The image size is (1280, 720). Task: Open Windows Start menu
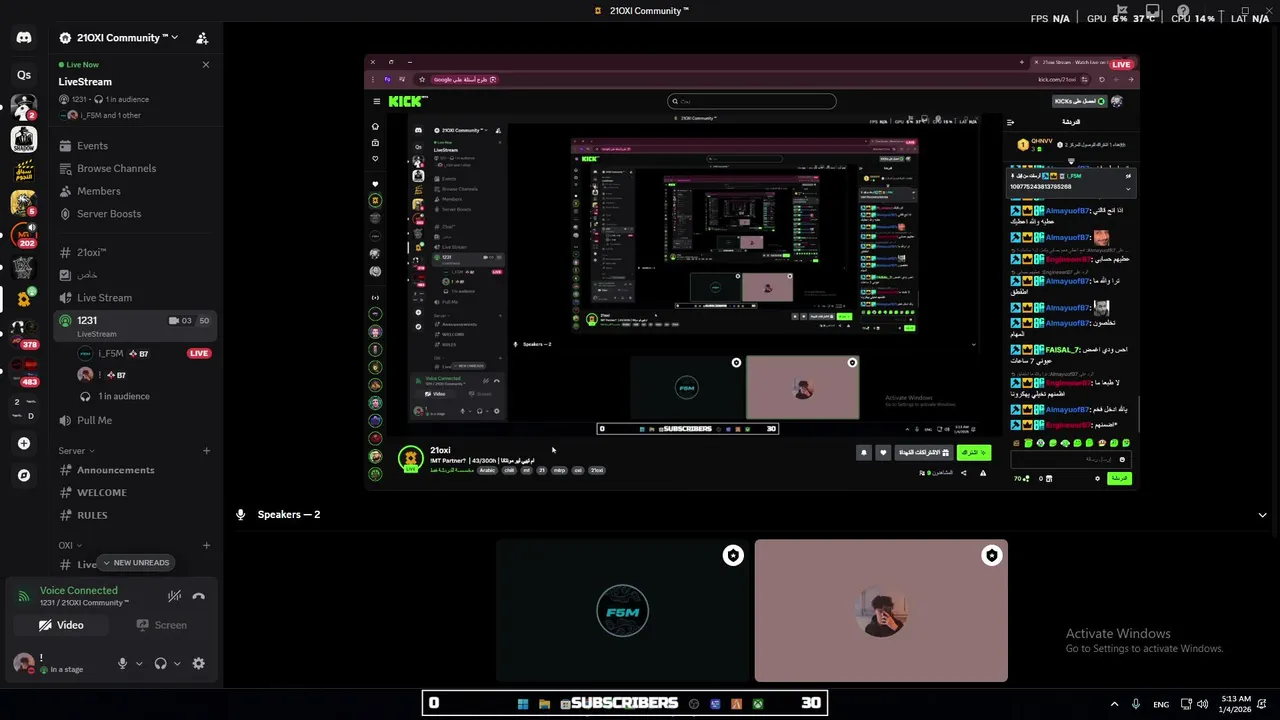(523, 704)
